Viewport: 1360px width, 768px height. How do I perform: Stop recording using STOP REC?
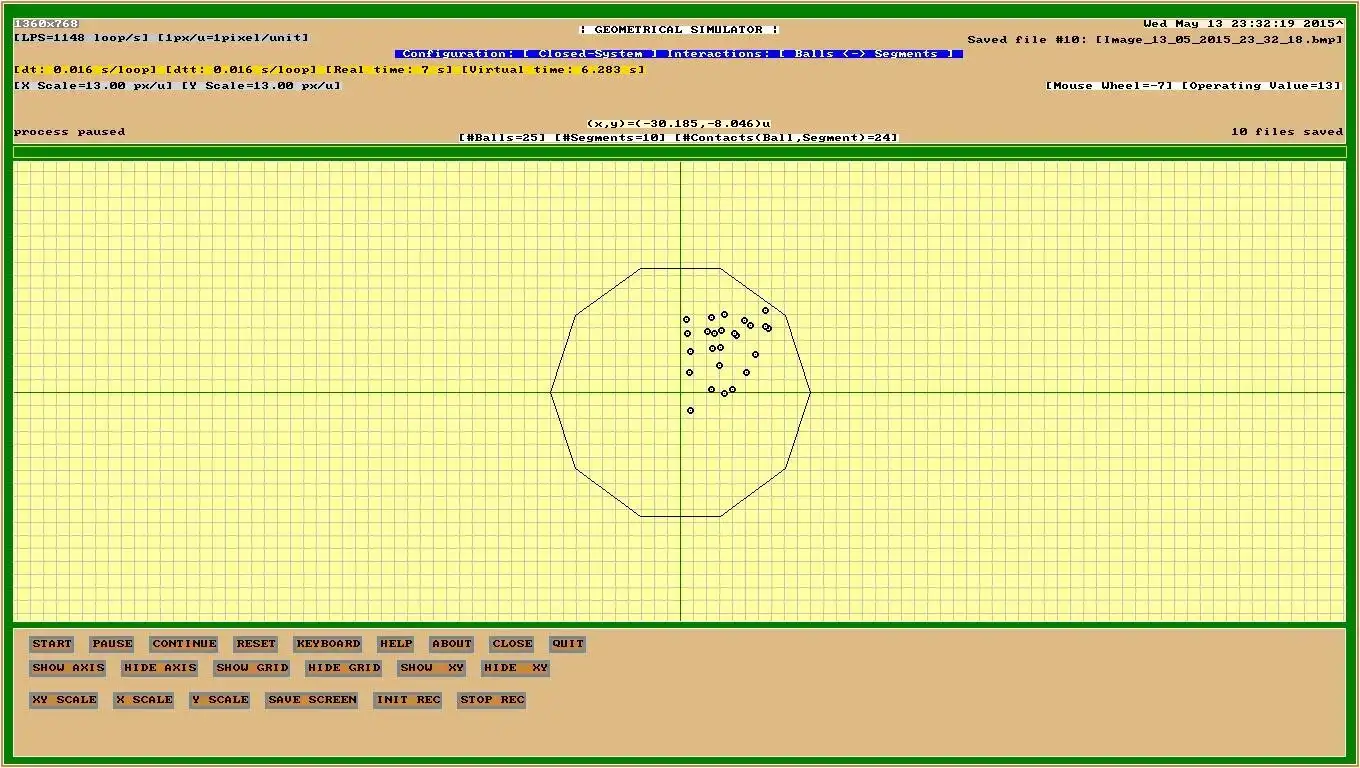coord(492,700)
